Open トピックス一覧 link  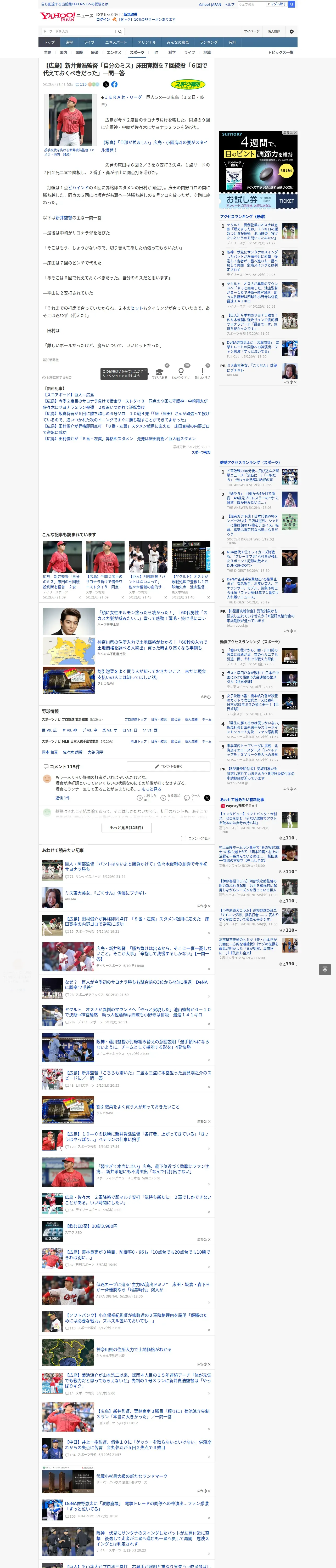tap(281, 52)
